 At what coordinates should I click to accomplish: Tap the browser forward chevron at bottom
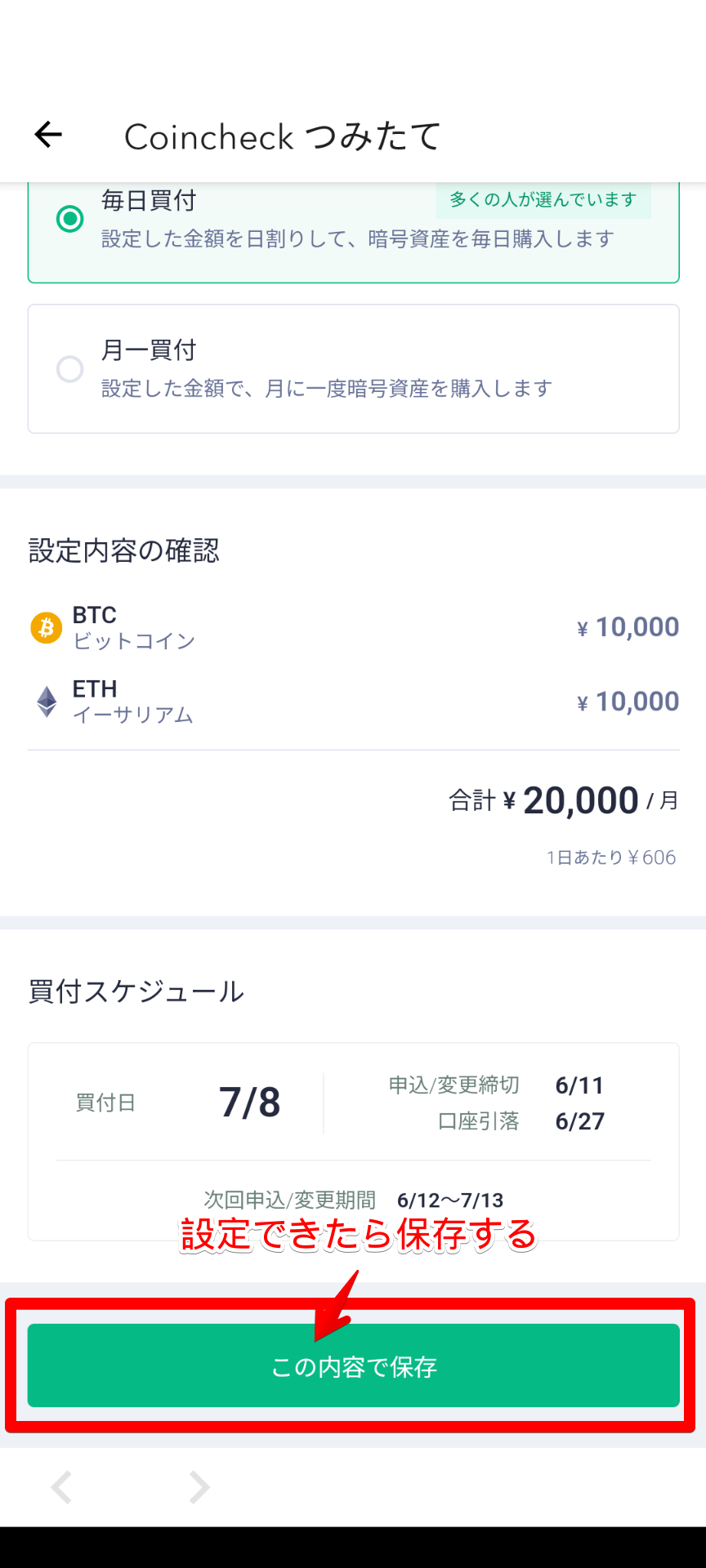coord(199,1487)
